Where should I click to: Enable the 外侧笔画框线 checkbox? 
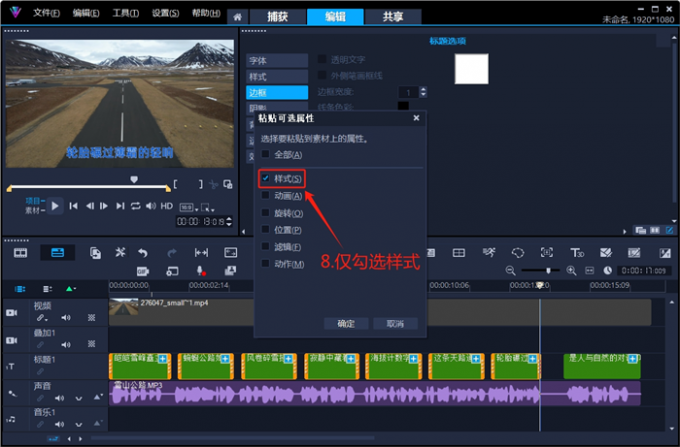pyautogui.click(x=322, y=75)
